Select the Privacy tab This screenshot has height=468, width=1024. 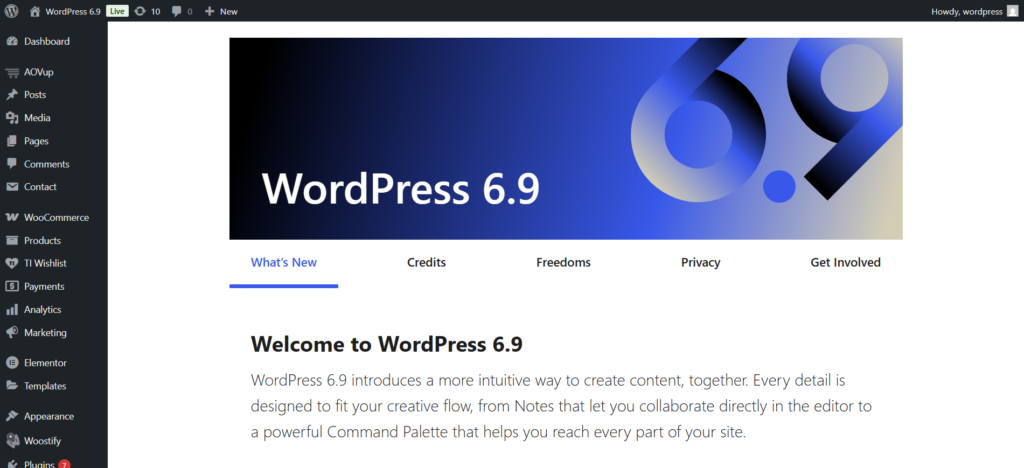(x=700, y=263)
